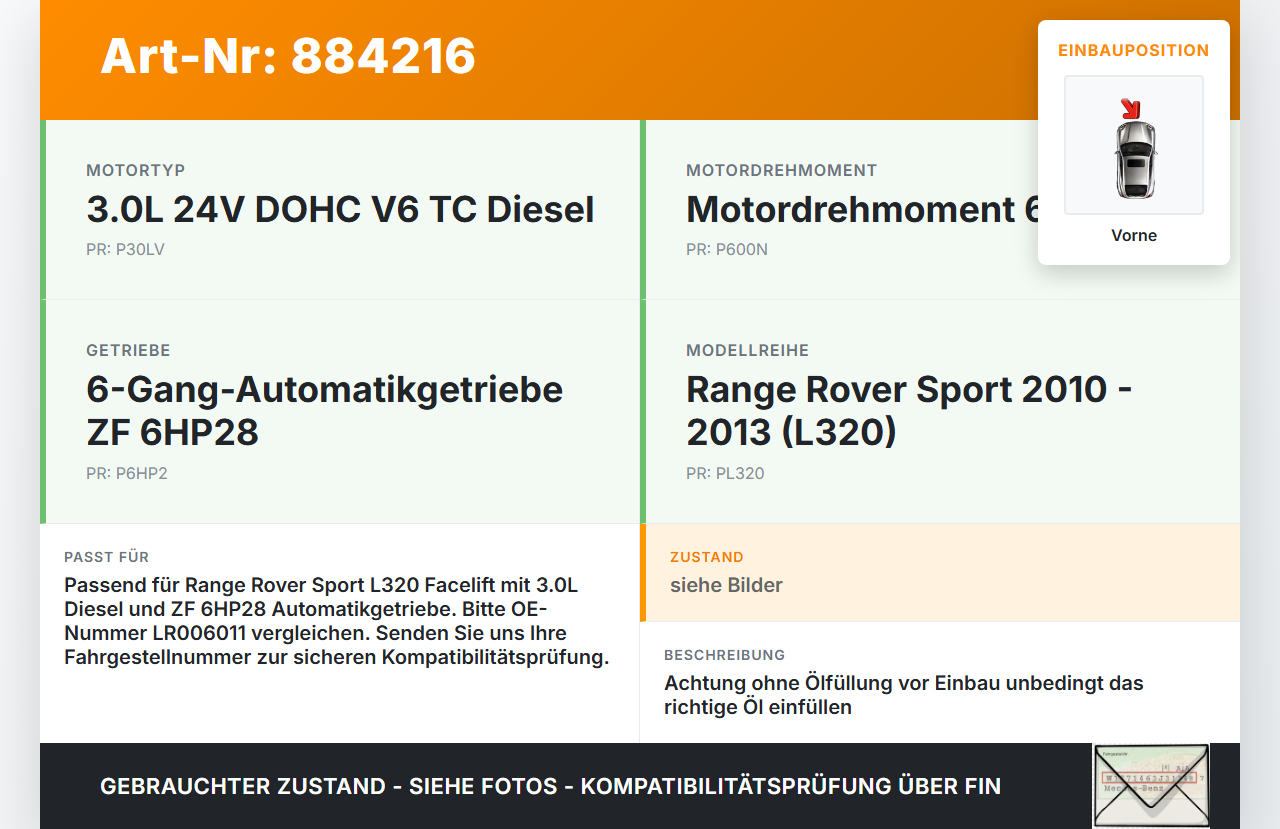Click the siehe Bilder condition text
Viewport: 1280px width, 829px height.
pyautogui.click(x=726, y=586)
